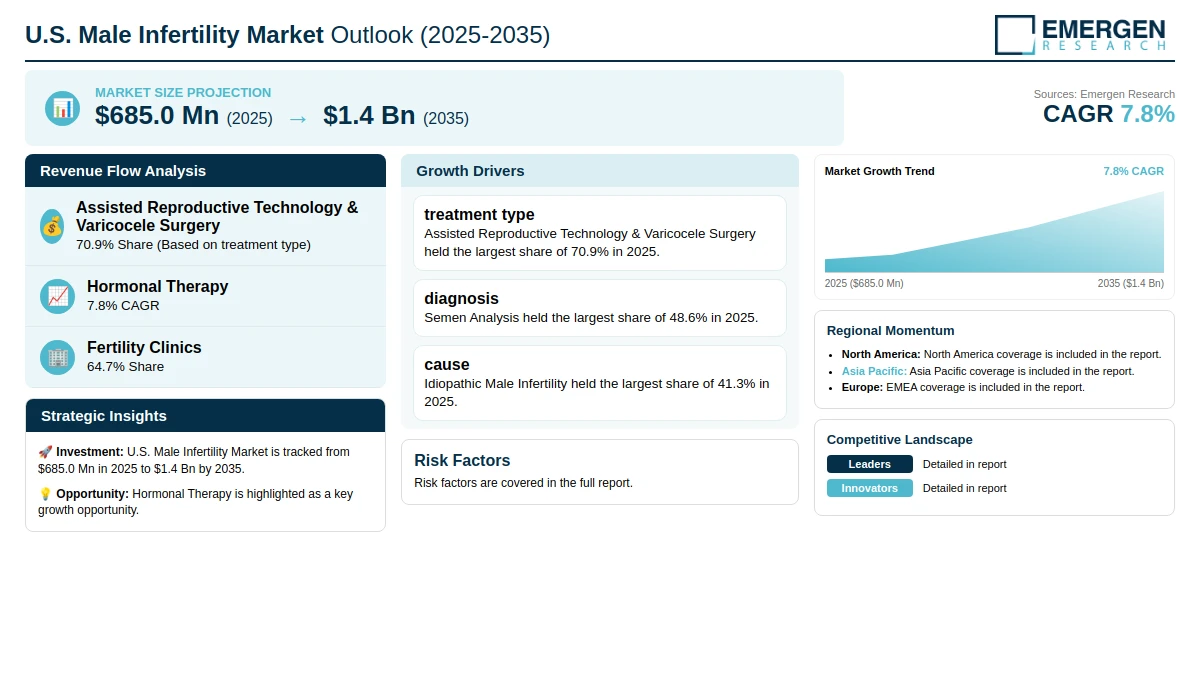Viewport: 1200px width, 700px height.
Task: Click the Market Growth Trend area chart
Action: pos(994,232)
